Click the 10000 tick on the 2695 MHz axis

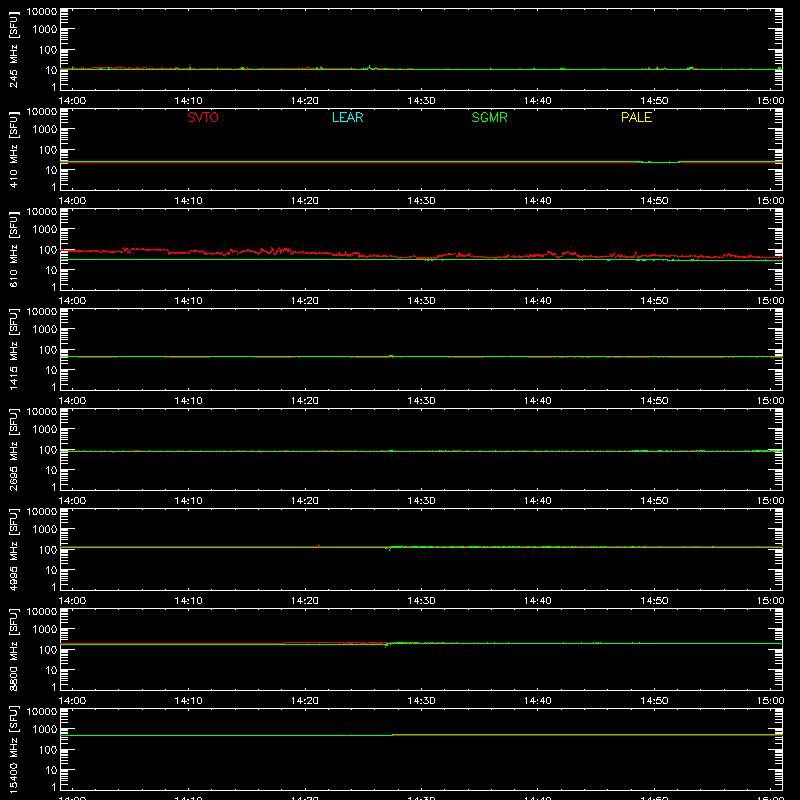pyautogui.click(x=42, y=412)
